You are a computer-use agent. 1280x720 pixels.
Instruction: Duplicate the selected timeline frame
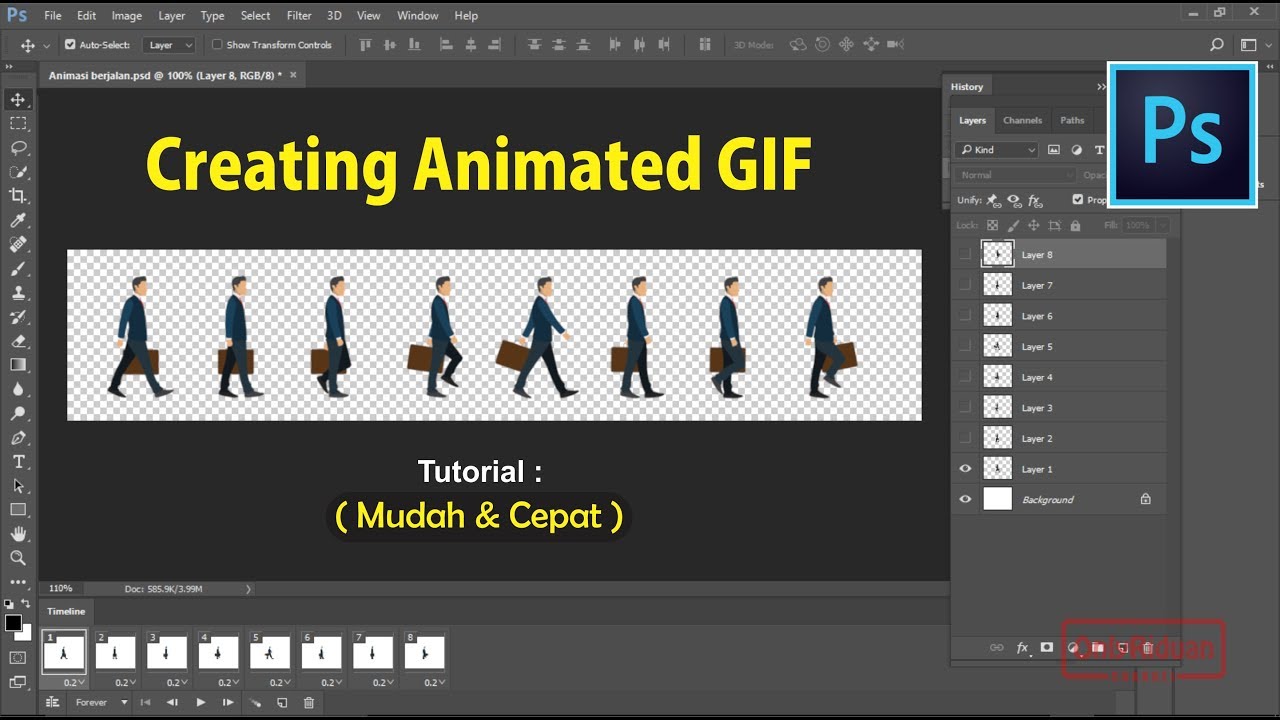click(282, 703)
